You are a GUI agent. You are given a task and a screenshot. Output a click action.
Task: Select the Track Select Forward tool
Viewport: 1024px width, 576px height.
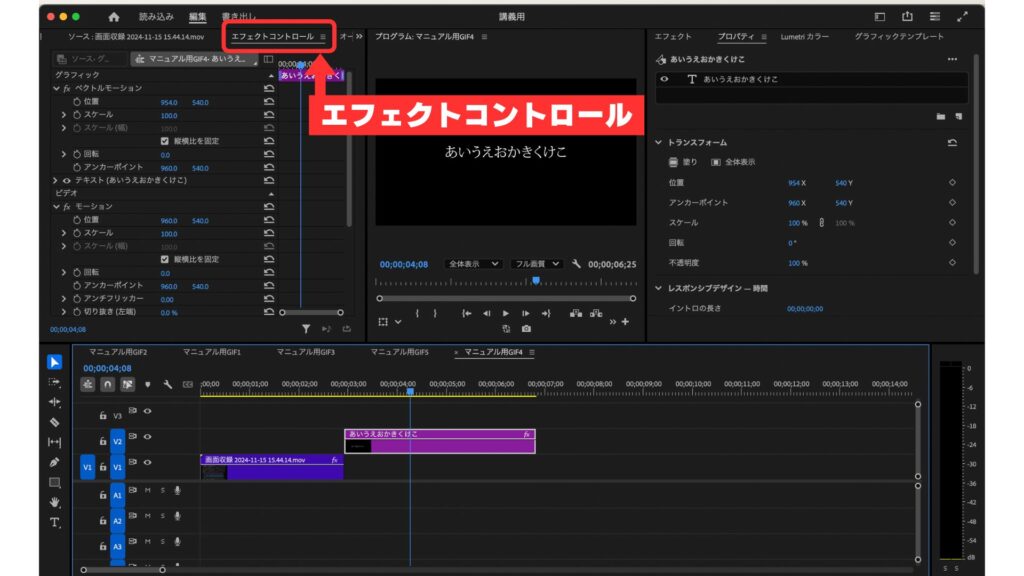pyautogui.click(x=55, y=383)
